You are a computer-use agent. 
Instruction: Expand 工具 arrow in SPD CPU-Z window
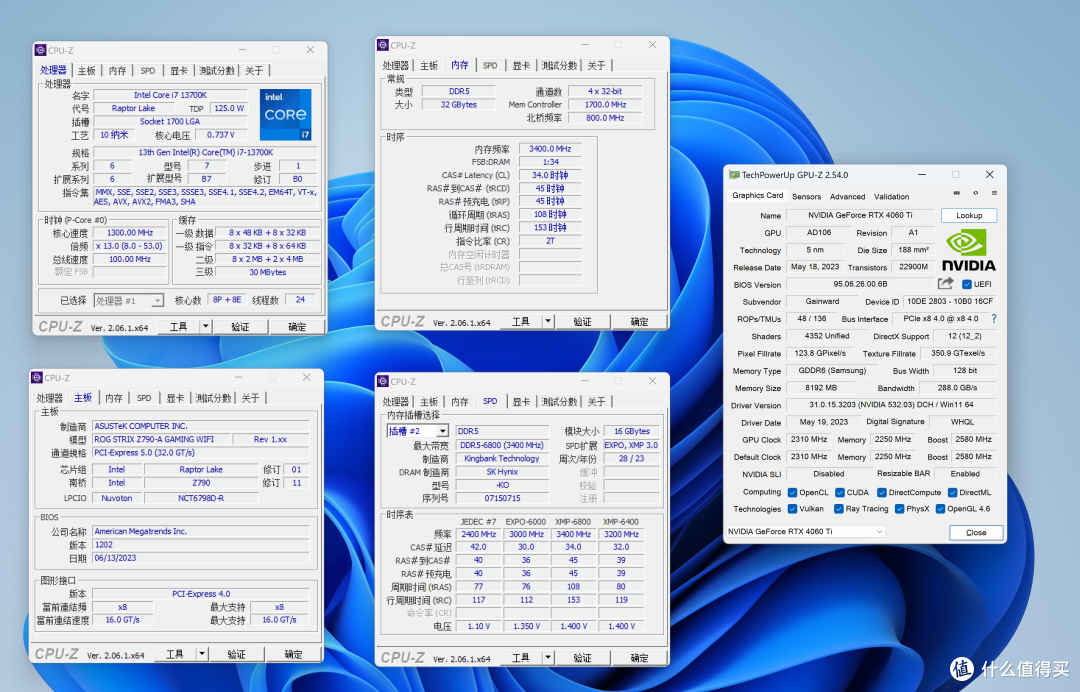click(548, 658)
